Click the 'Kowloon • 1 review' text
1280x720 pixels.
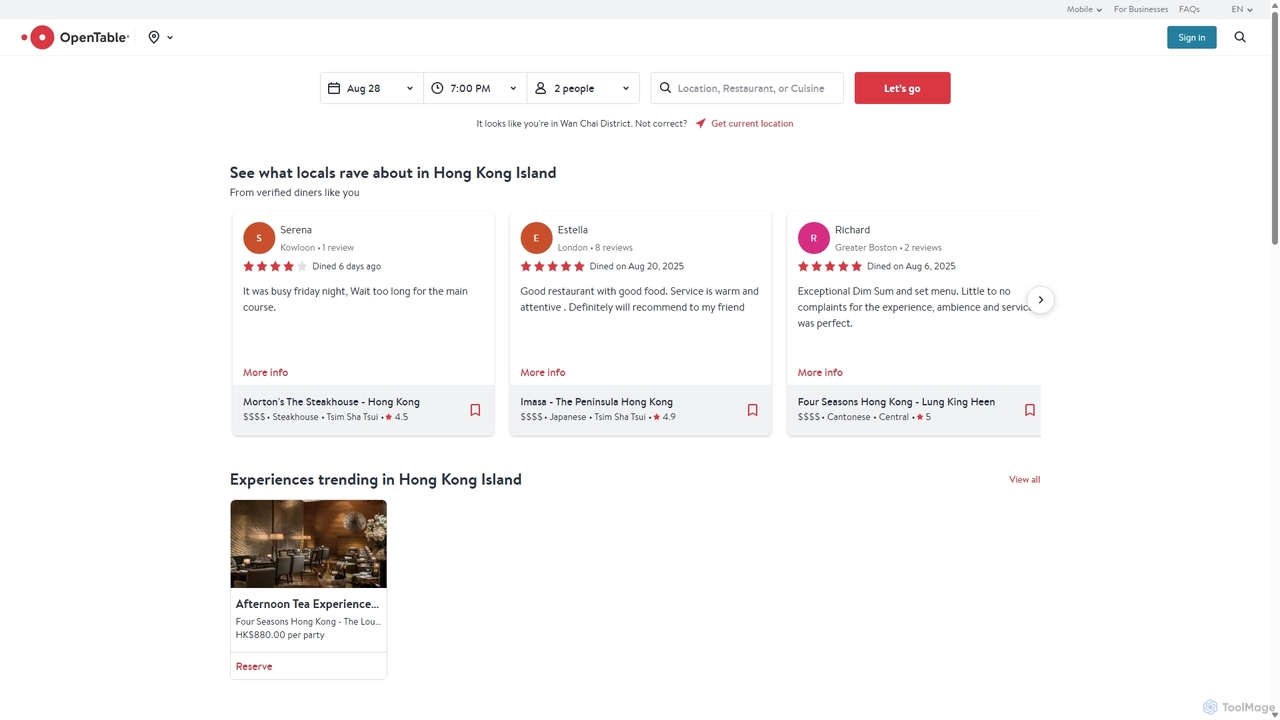point(317,248)
